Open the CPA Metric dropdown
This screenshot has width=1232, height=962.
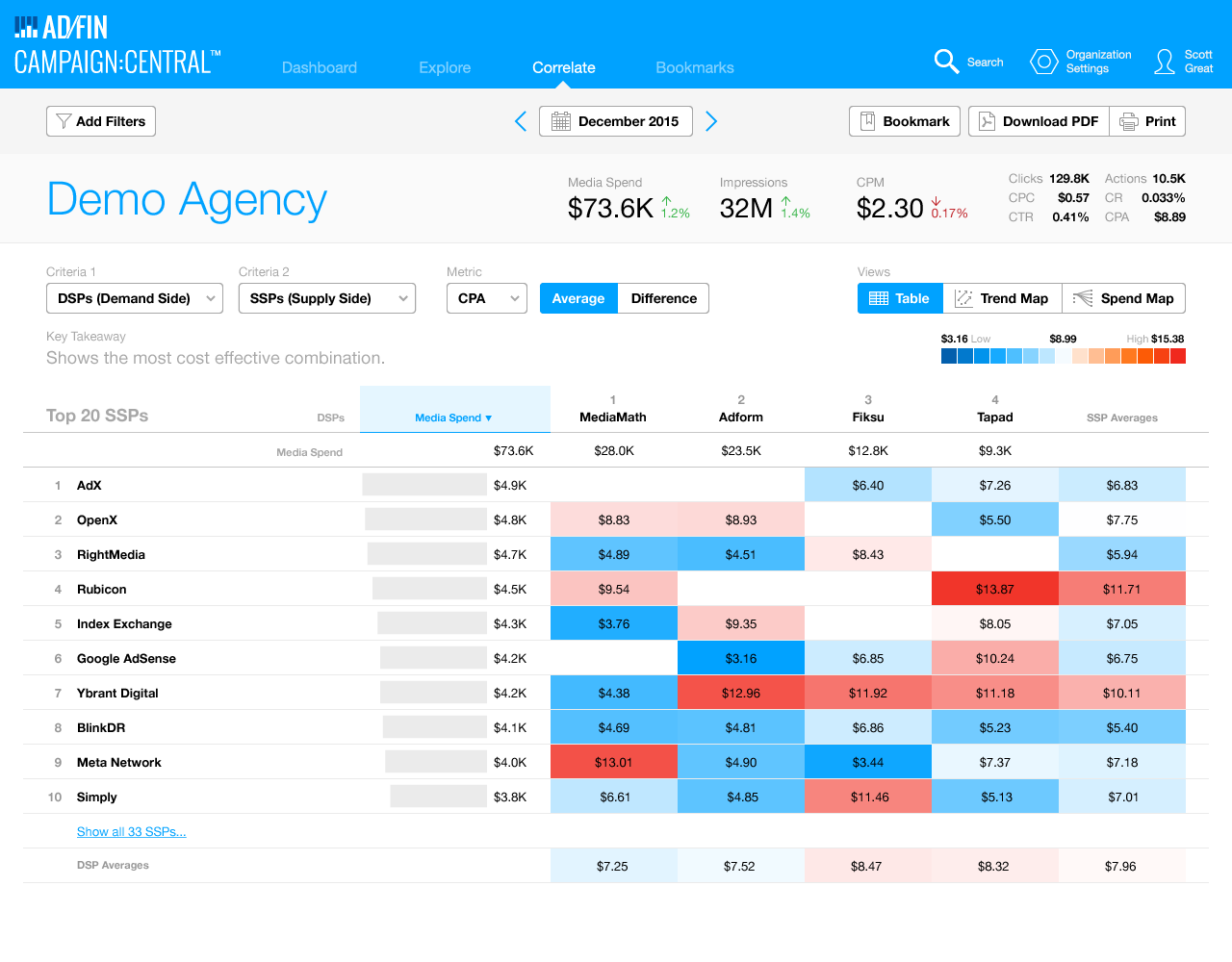click(487, 298)
